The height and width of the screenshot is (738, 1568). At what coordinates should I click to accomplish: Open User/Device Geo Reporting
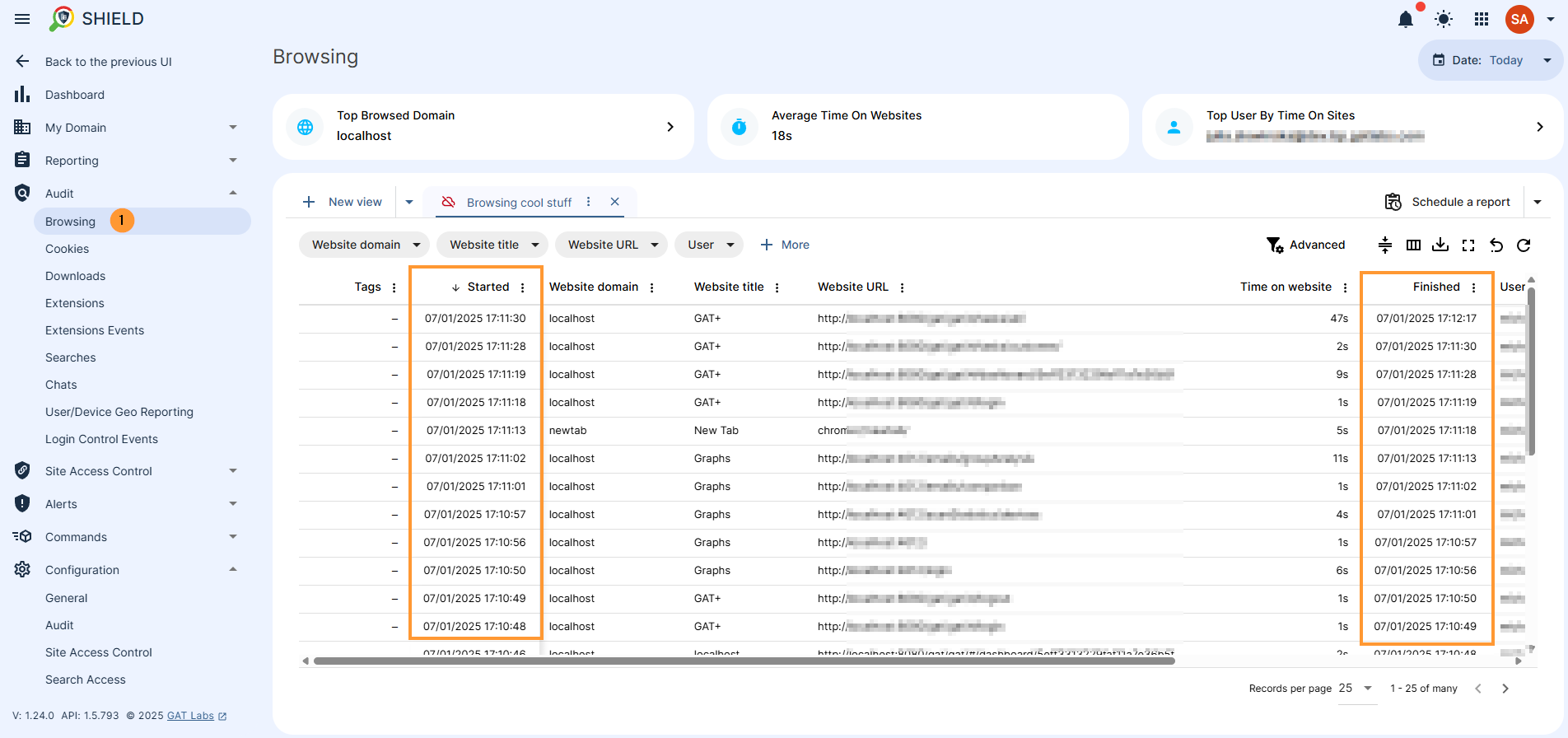119,412
